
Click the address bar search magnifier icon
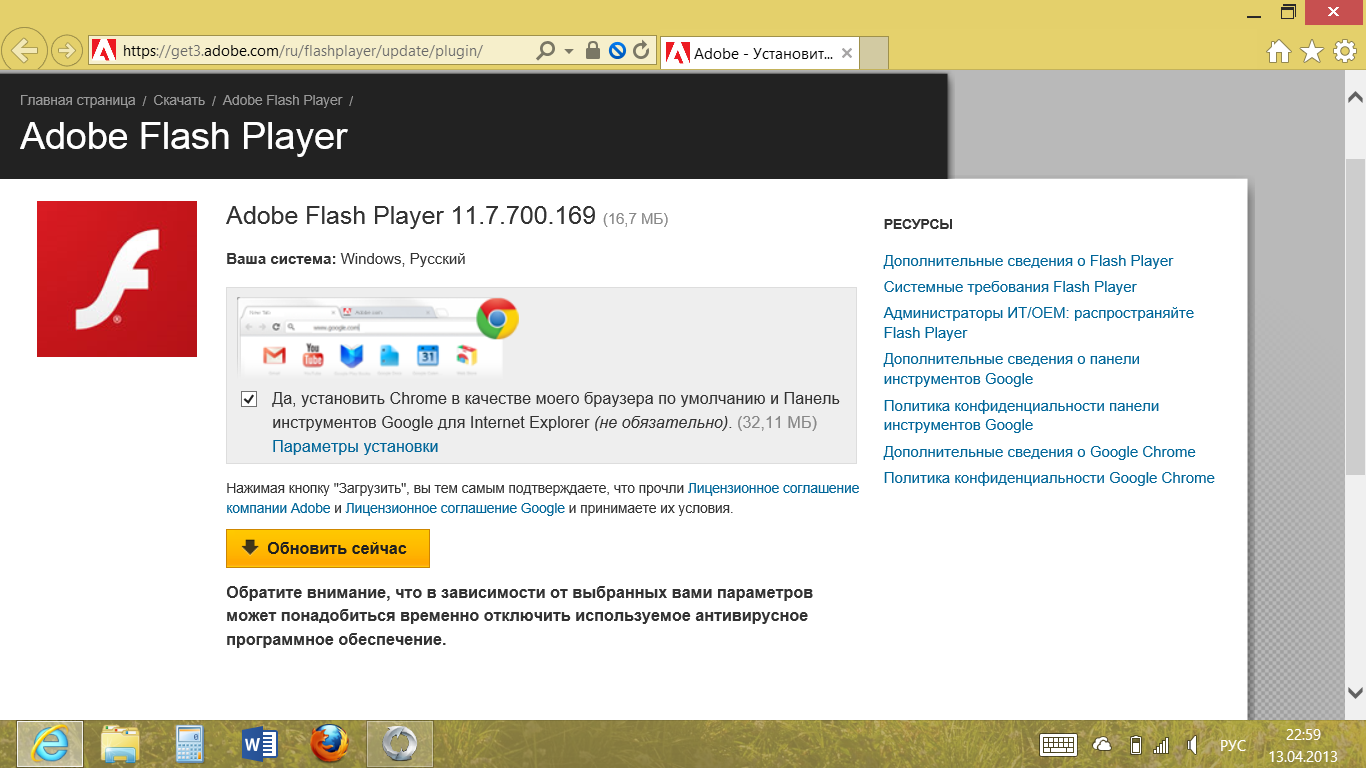(x=545, y=50)
